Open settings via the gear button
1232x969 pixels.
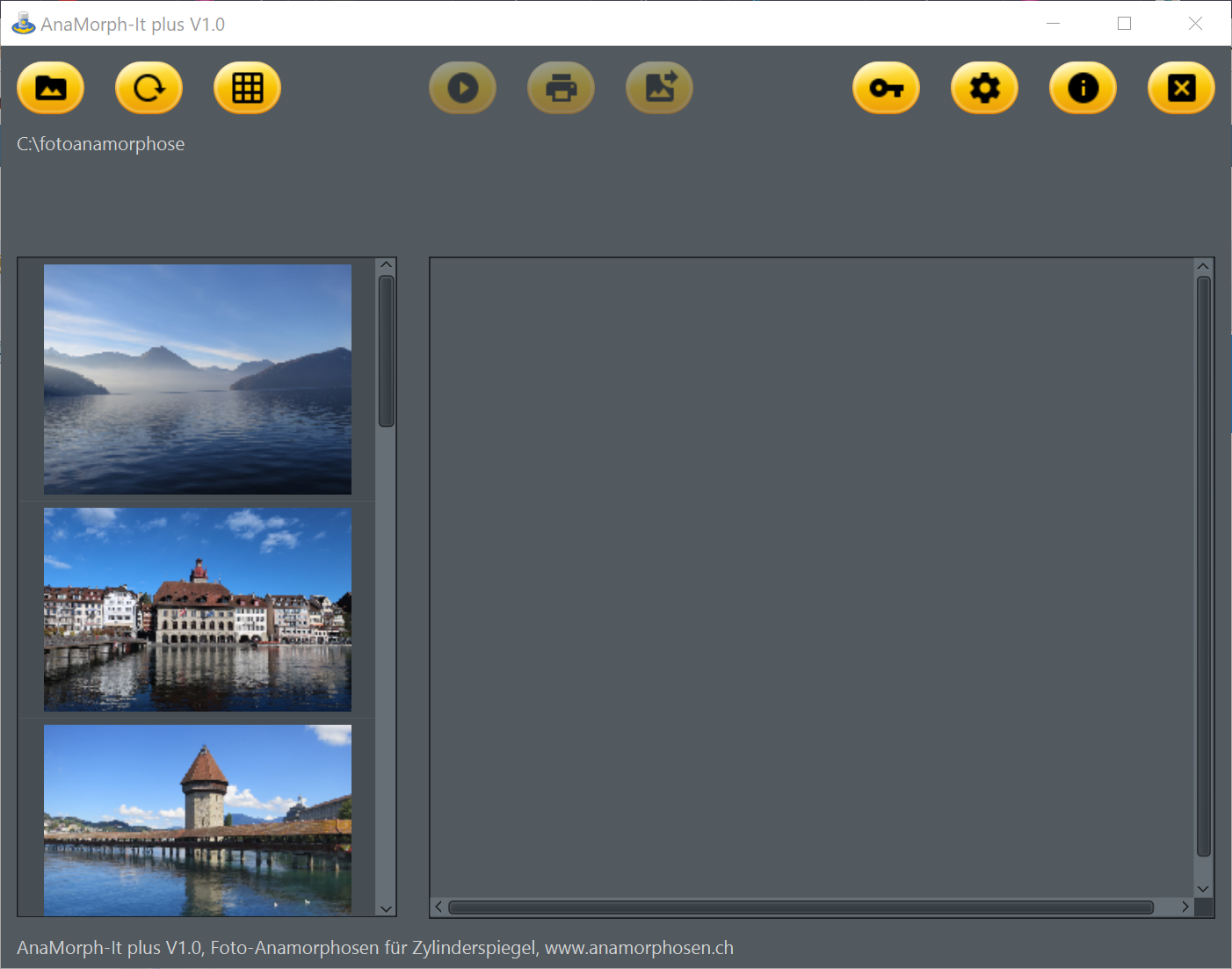pos(984,88)
